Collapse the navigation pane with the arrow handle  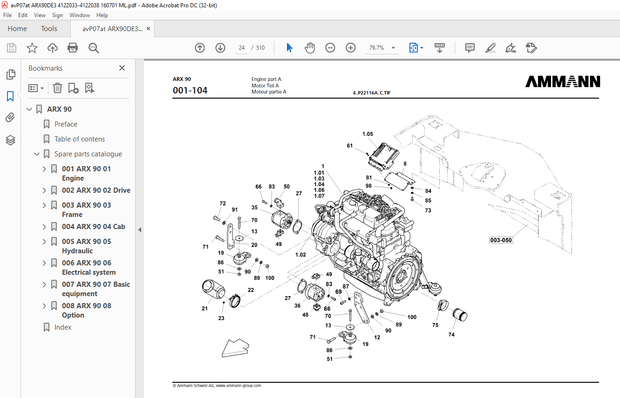[x=140, y=230]
